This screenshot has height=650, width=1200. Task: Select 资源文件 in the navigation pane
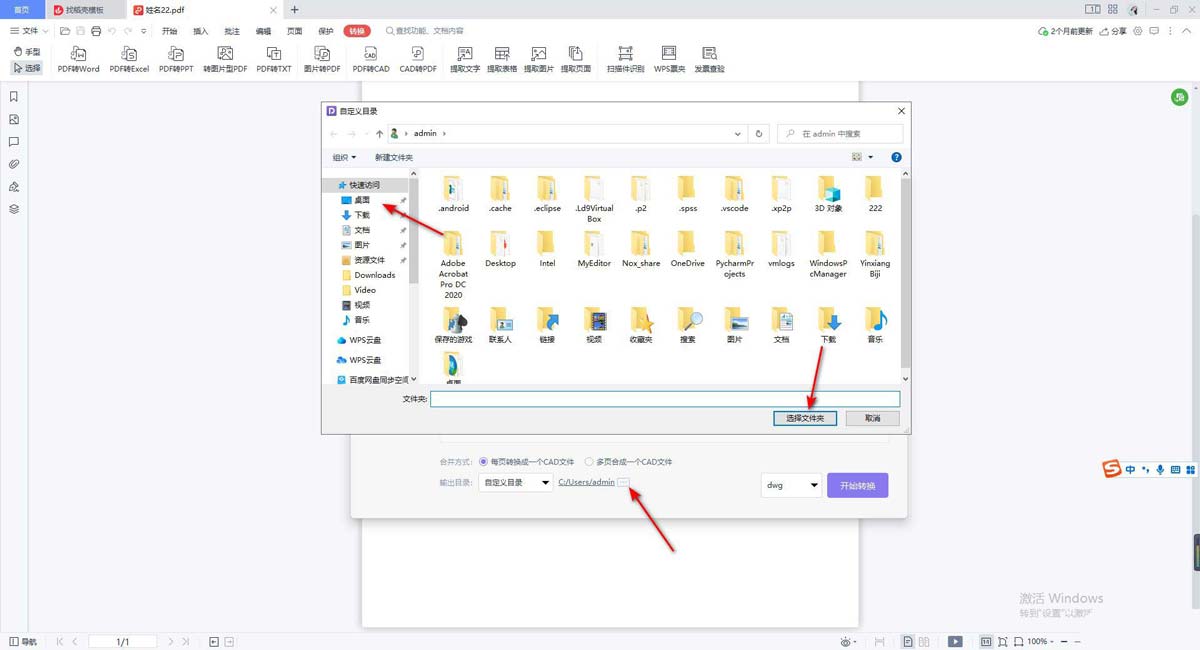(x=369, y=260)
